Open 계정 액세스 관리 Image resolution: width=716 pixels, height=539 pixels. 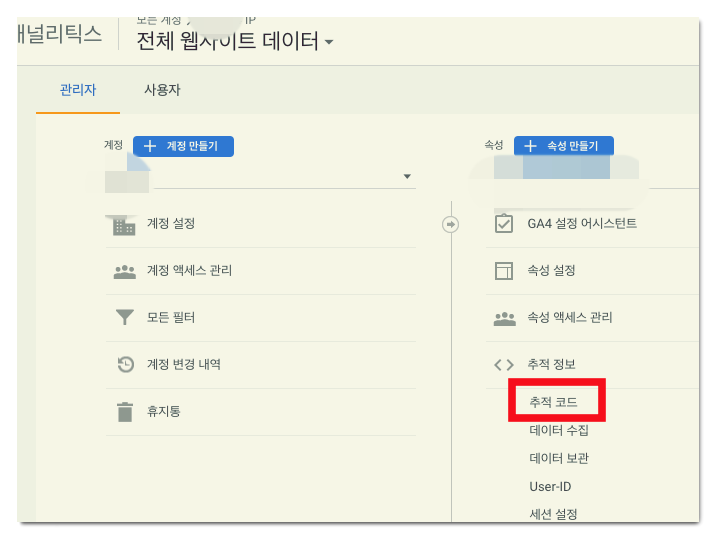[x=189, y=270]
